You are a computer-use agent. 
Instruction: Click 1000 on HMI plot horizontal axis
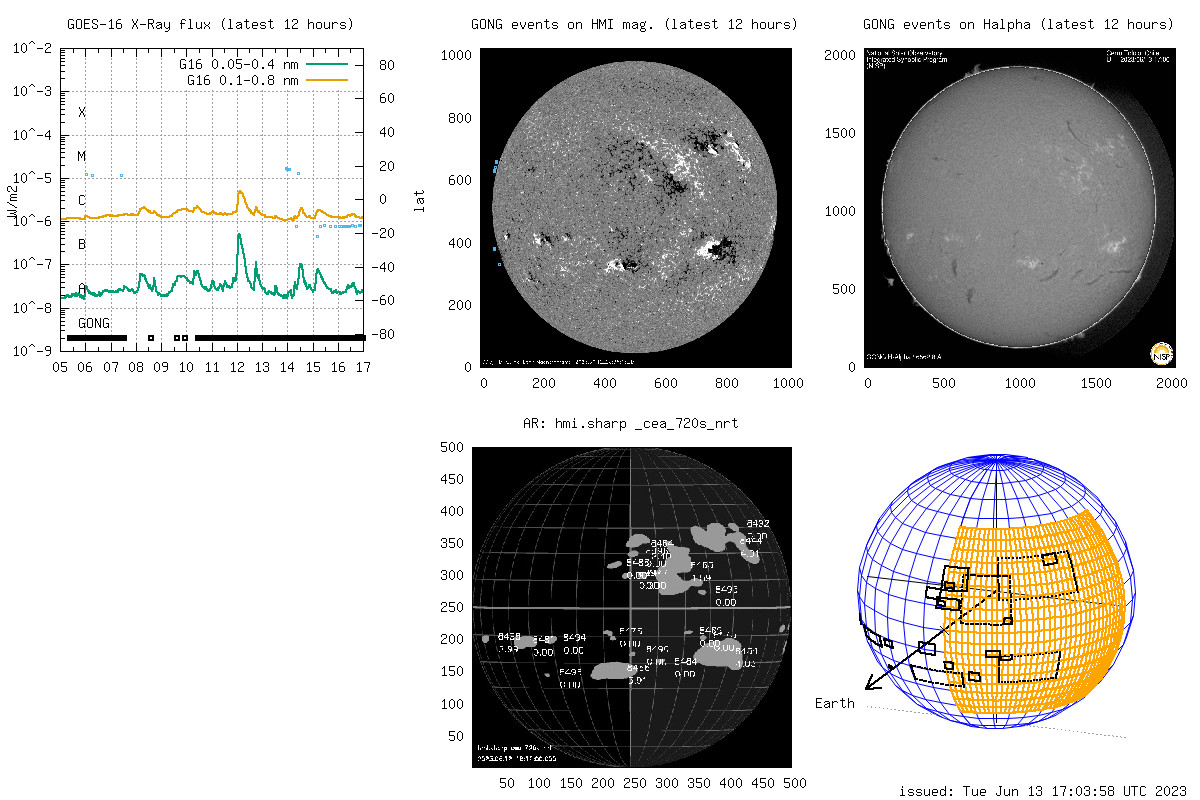point(789,383)
